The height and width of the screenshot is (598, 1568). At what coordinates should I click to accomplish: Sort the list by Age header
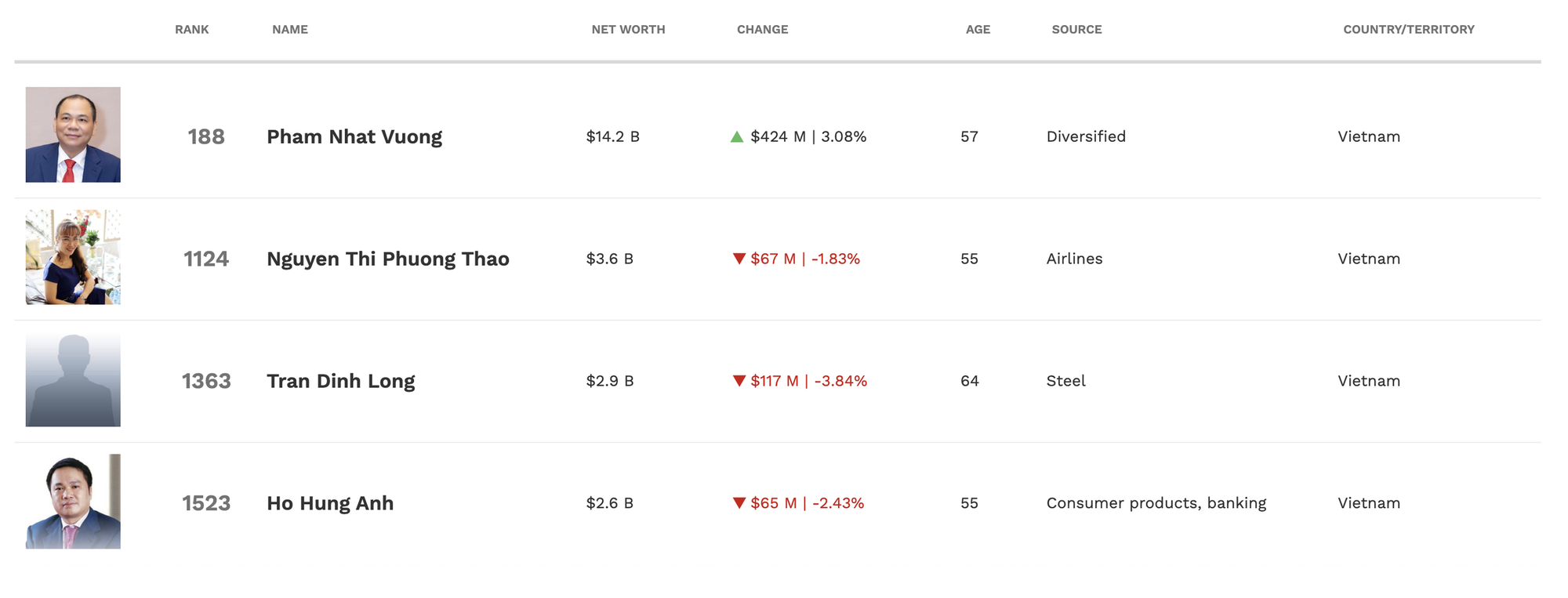978,30
